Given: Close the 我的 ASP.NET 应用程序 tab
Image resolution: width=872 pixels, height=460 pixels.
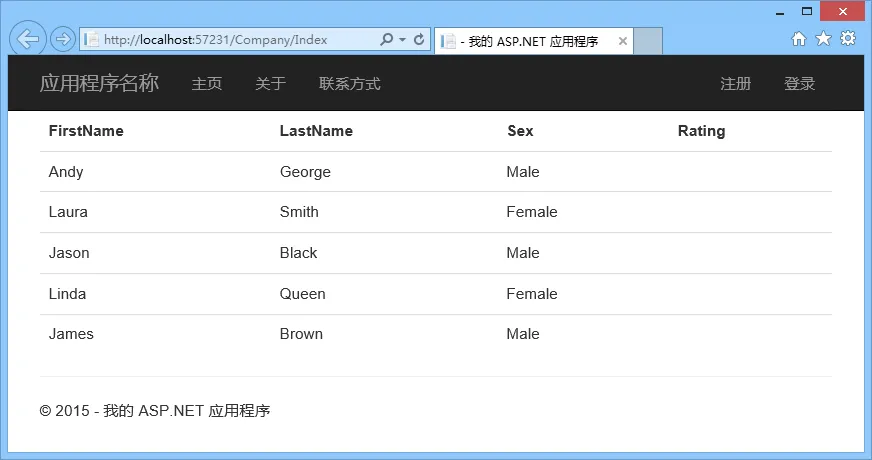Looking at the screenshot, I should pos(623,41).
